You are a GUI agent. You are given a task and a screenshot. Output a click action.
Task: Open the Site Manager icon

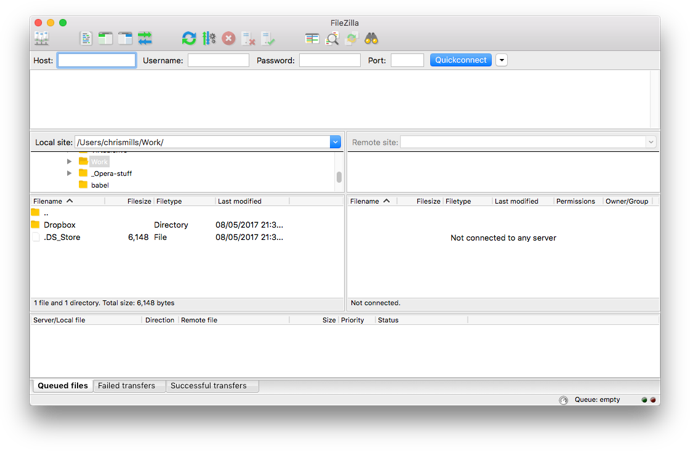[42, 39]
